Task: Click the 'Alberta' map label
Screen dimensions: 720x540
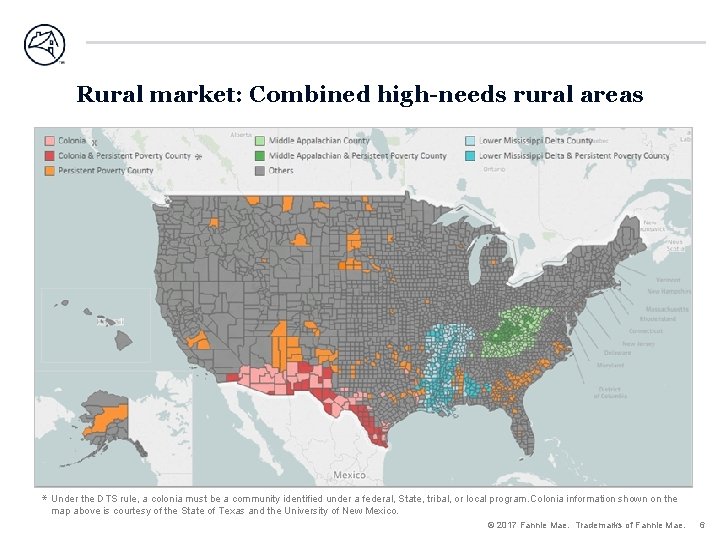Action: (x=241, y=135)
